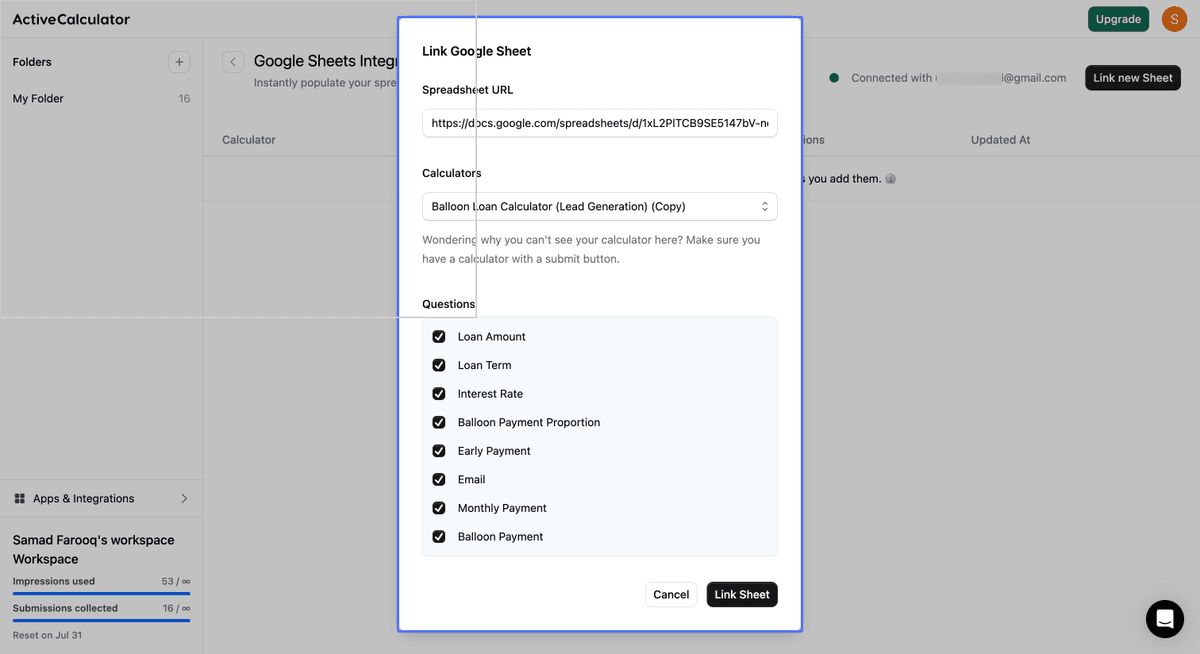Screen dimensions: 1200x654
Task: Toggle the Interest Rate checkbox
Action: [439, 394]
